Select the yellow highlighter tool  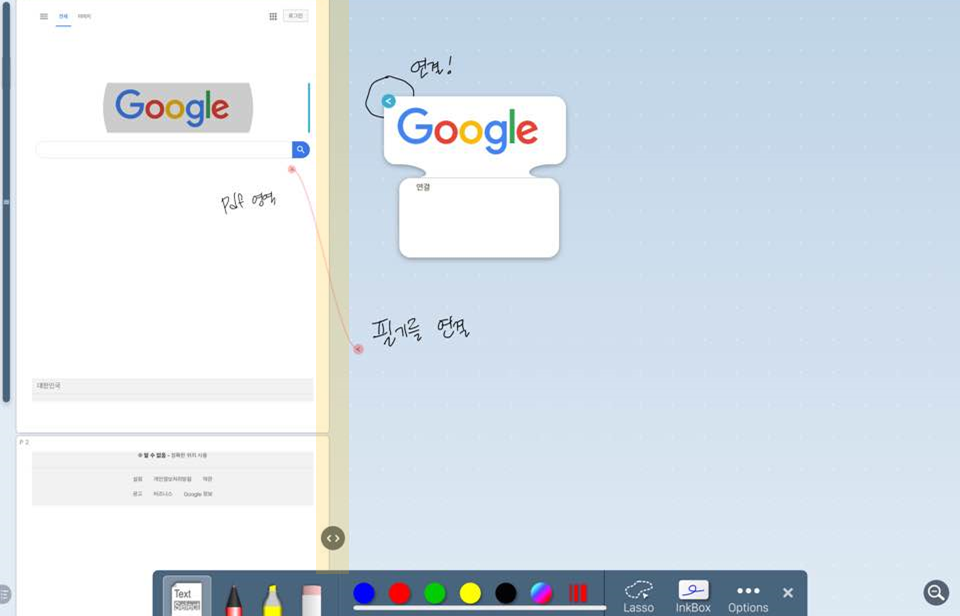click(272, 600)
